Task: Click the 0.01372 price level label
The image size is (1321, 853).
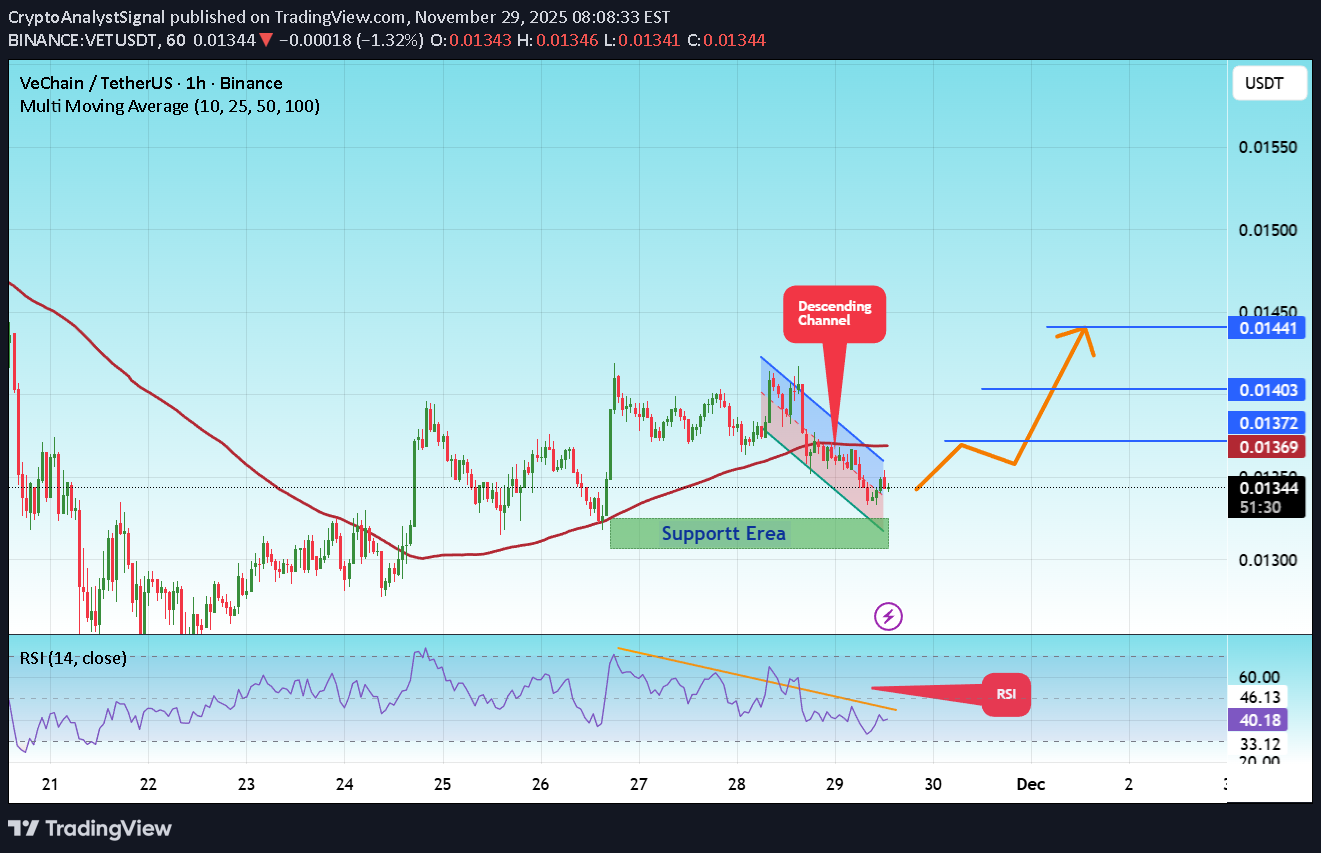Action: (1267, 423)
